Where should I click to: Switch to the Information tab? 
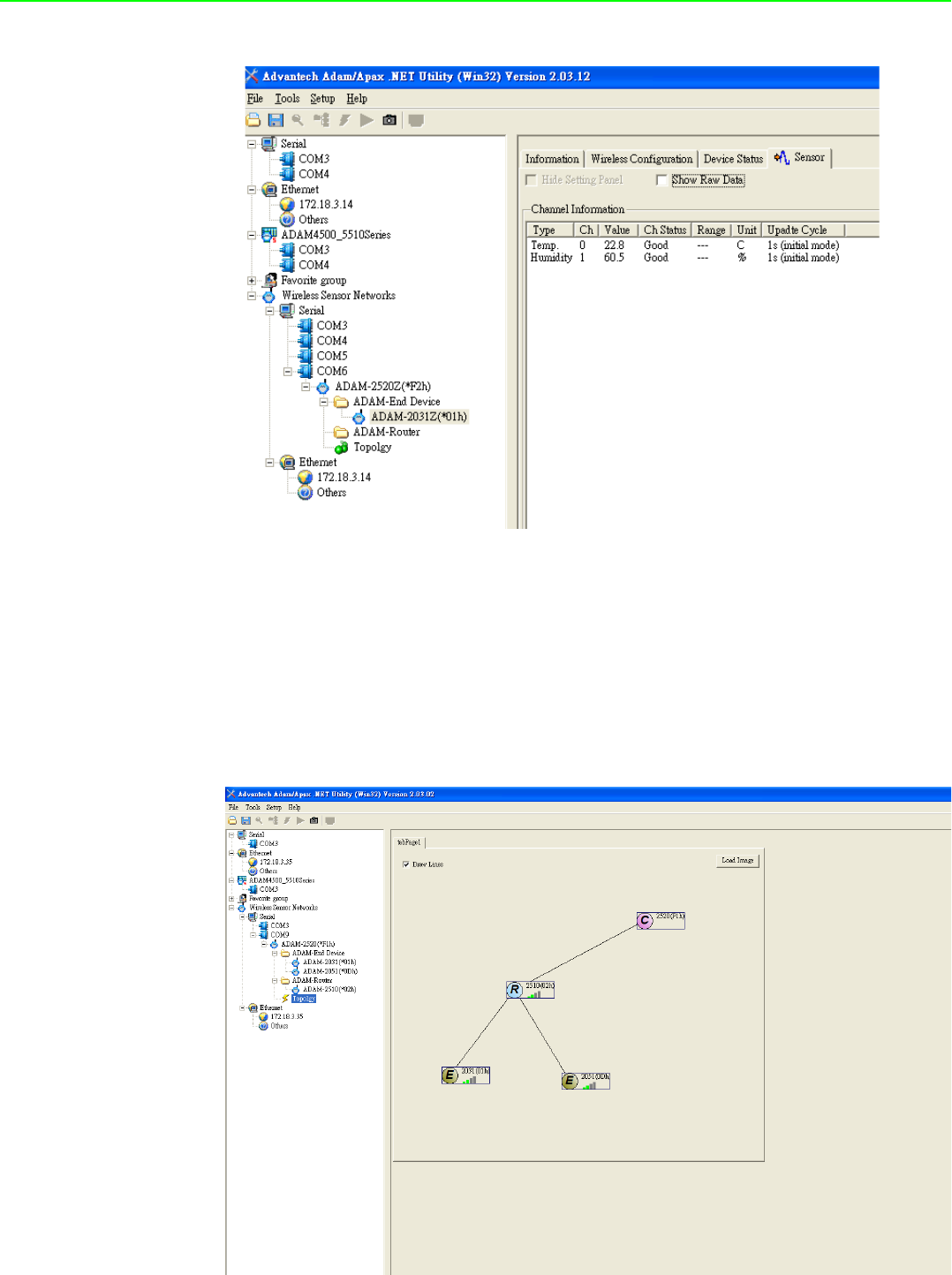552,159
